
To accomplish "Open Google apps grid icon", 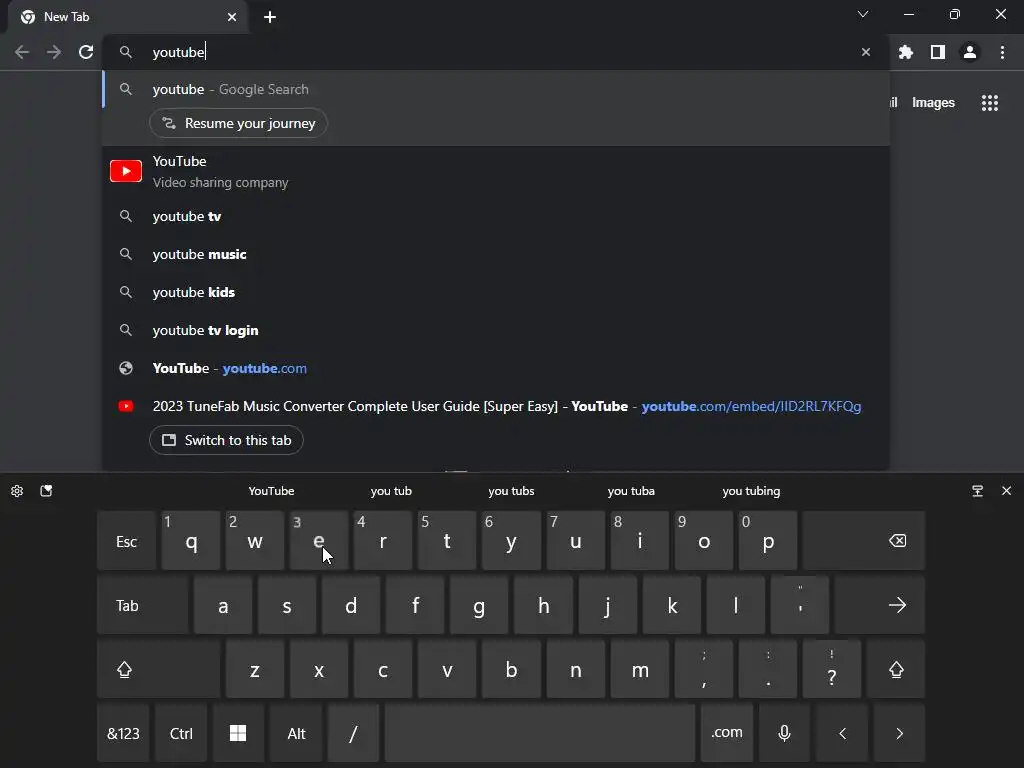I will coord(990,103).
